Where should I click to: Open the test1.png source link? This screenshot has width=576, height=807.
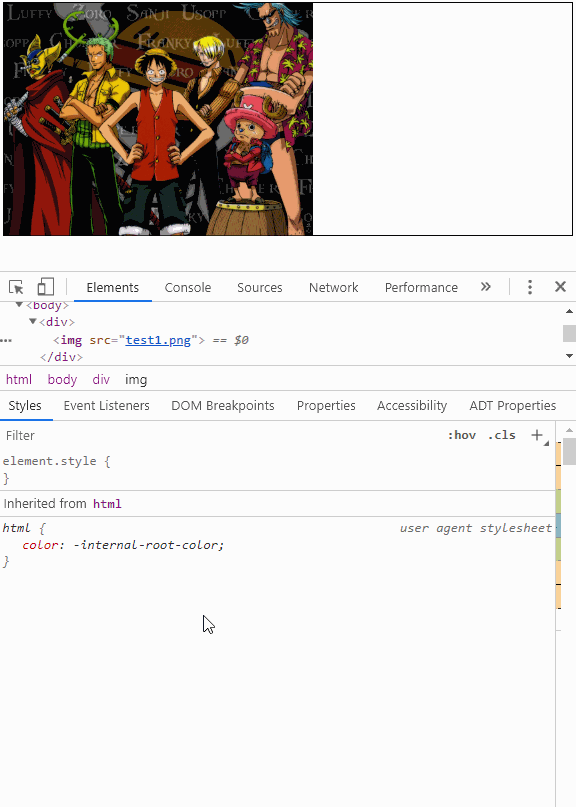pos(158,340)
